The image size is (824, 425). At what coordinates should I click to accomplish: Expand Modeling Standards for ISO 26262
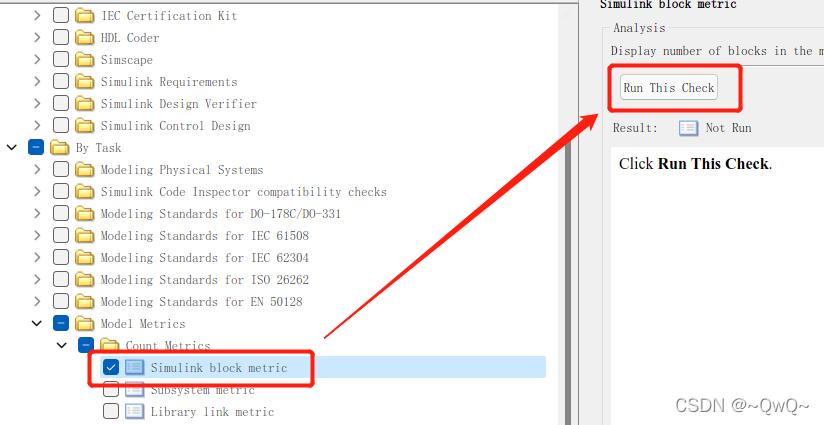[x=37, y=279]
